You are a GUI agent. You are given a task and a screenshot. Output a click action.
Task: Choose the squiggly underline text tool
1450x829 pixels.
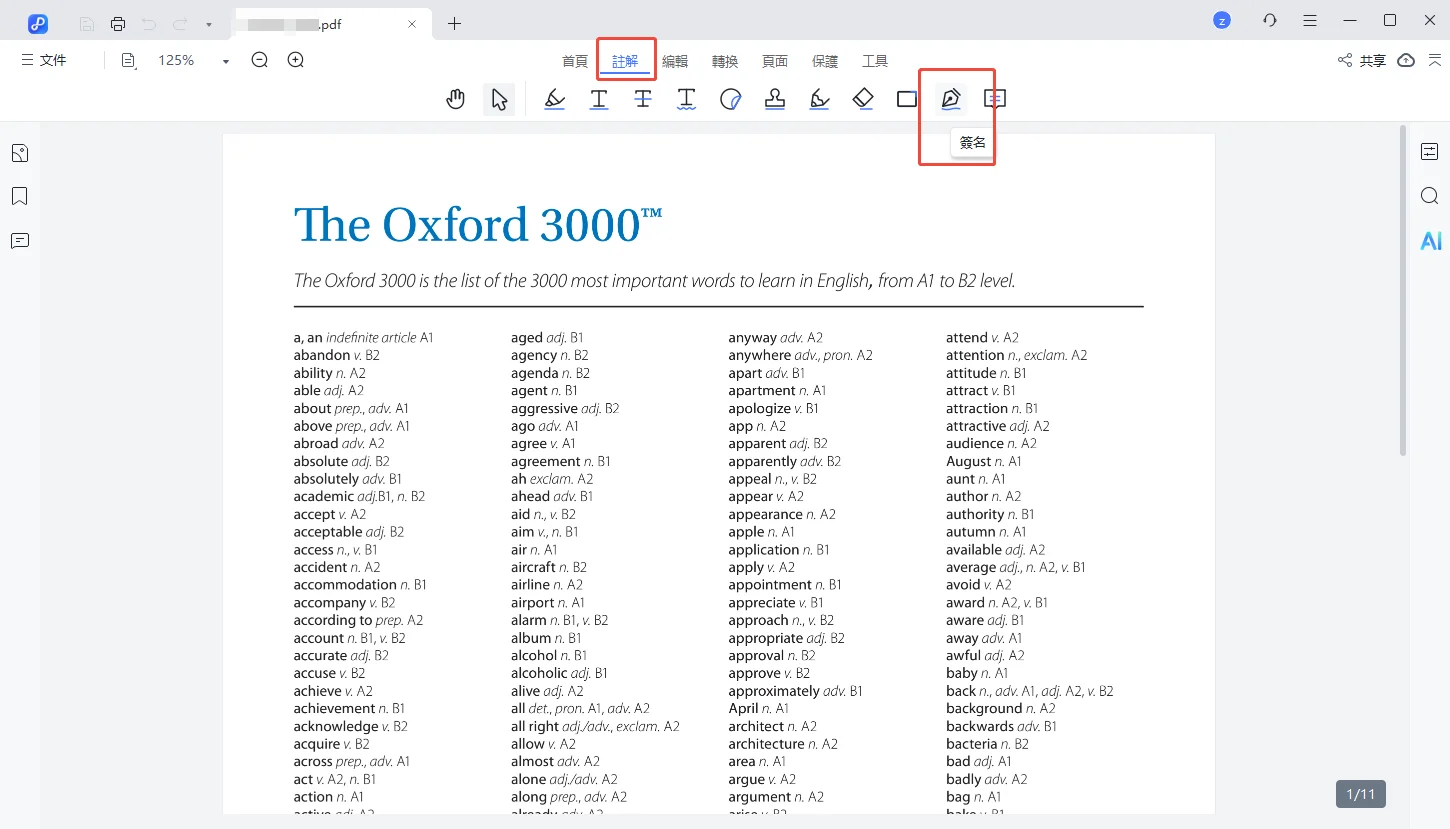[x=686, y=99]
